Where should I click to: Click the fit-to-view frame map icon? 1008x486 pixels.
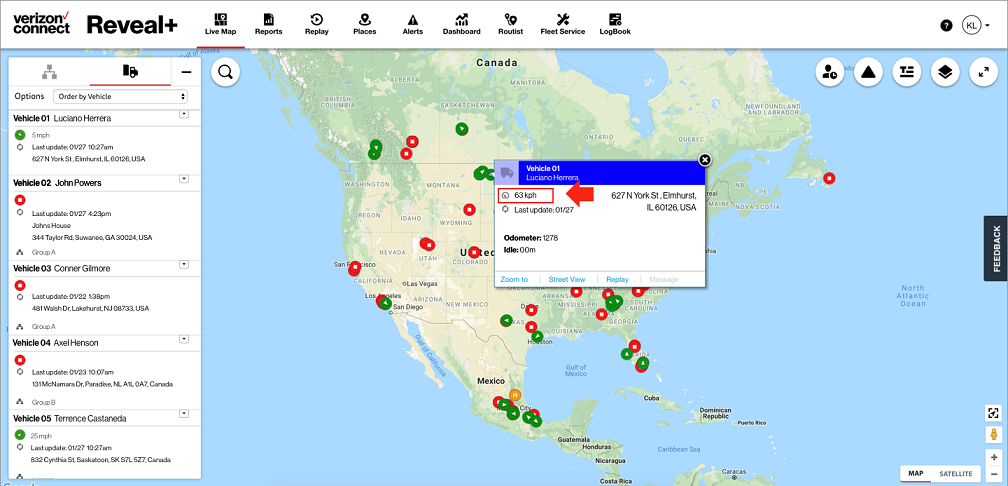coord(994,413)
